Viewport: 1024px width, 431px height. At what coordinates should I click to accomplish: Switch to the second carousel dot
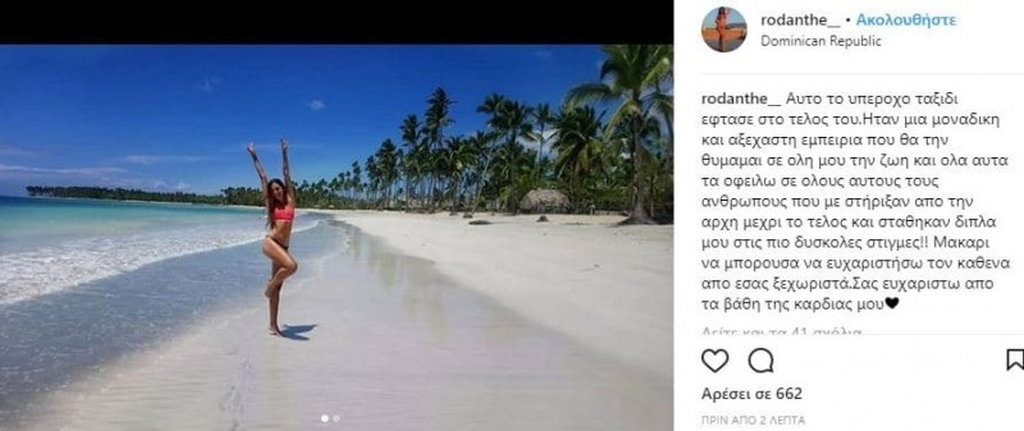tap(336, 418)
